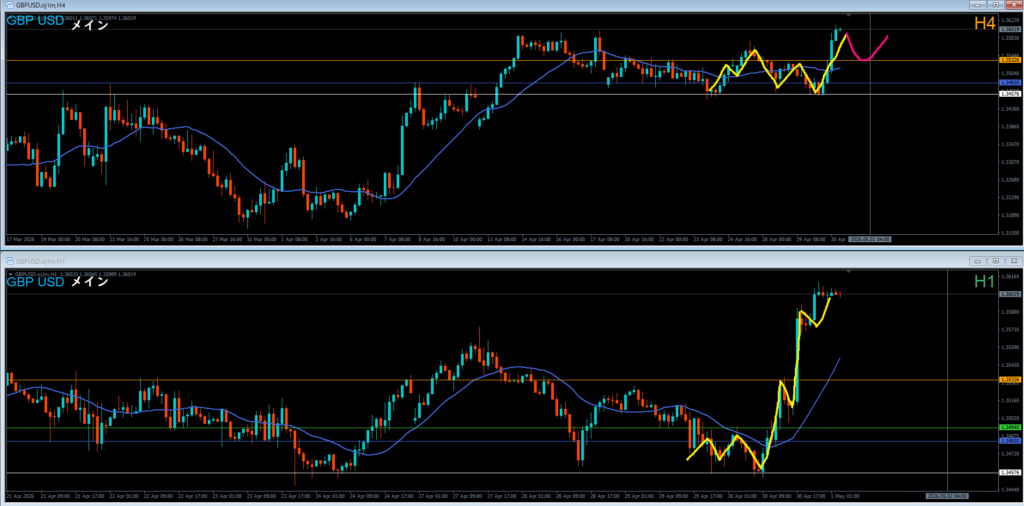Image resolution: width=1024 pixels, height=506 pixels.
Task: Close the H1 chart window
Action: tap(1012, 260)
